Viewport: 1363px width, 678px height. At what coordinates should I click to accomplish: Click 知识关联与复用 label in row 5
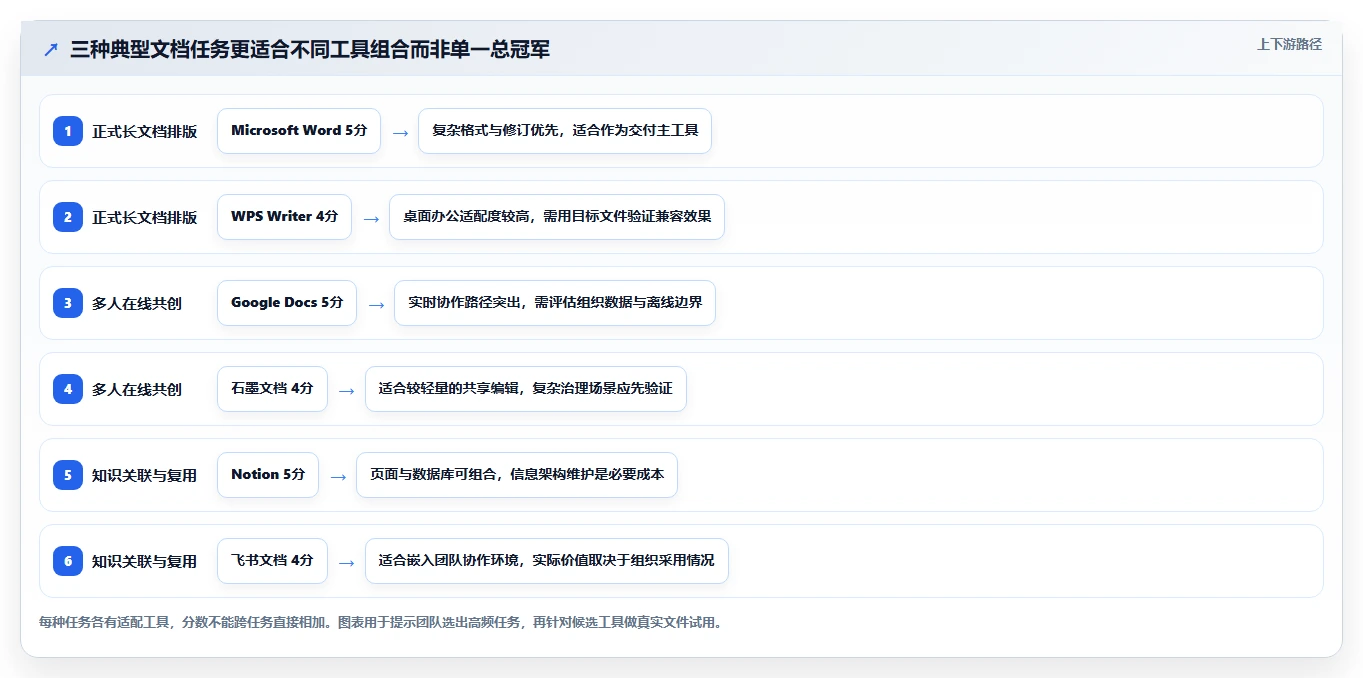click(145, 475)
